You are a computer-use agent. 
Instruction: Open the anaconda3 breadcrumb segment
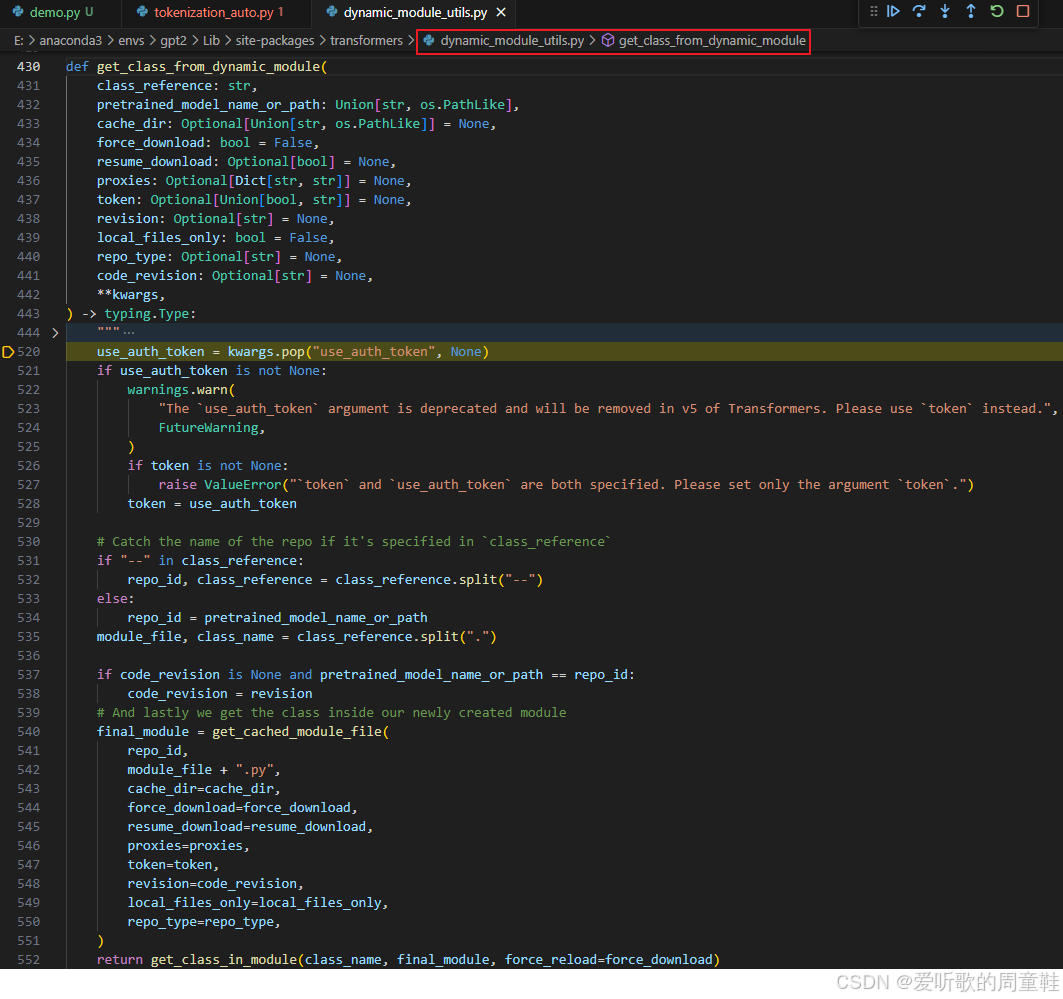coord(71,41)
